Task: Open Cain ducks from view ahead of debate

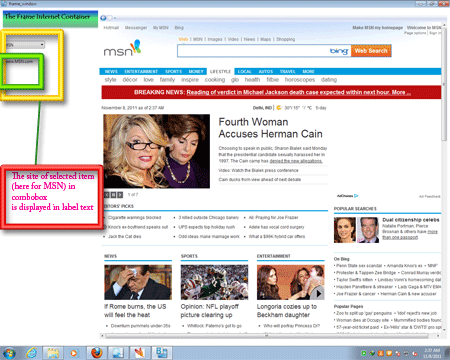Action: [260, 180]
